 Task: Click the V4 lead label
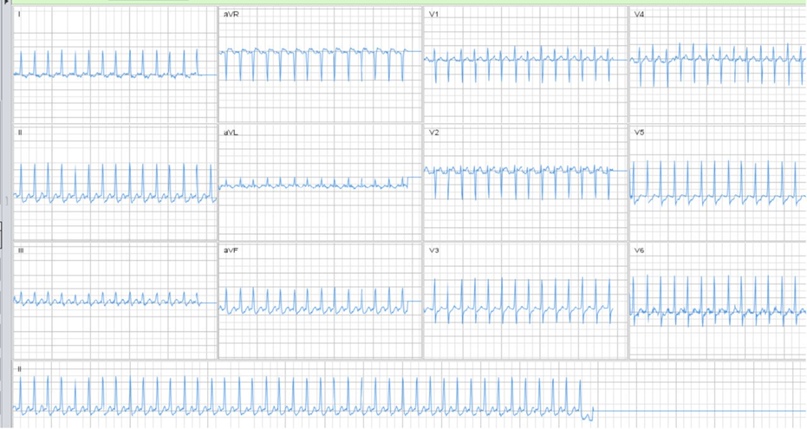coord(638,16)
